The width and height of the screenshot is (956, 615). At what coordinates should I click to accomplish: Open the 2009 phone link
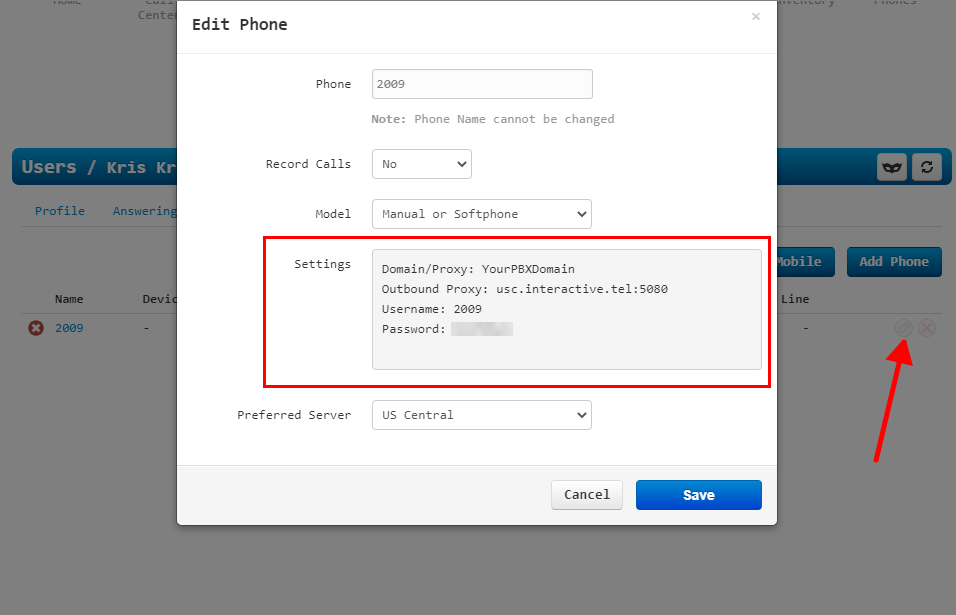69,328
